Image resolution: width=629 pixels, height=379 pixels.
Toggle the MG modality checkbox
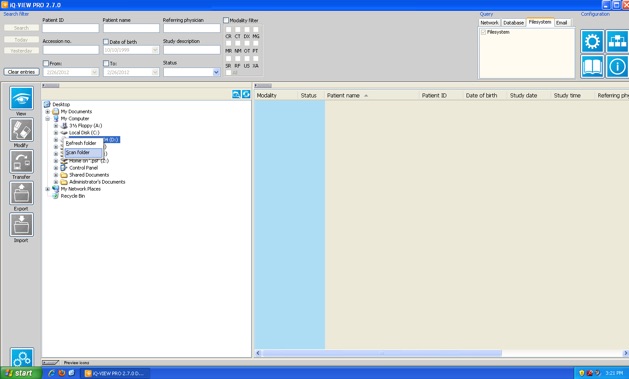click(256, 29)
